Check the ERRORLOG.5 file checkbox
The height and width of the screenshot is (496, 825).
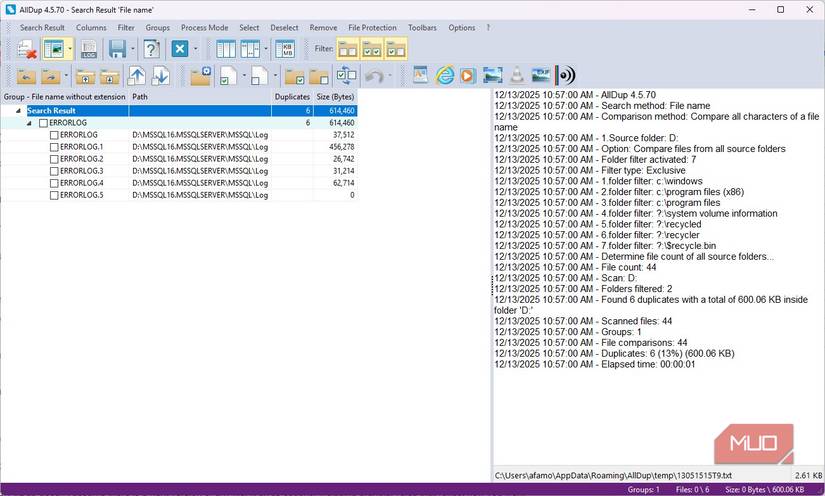pos(54,196)
